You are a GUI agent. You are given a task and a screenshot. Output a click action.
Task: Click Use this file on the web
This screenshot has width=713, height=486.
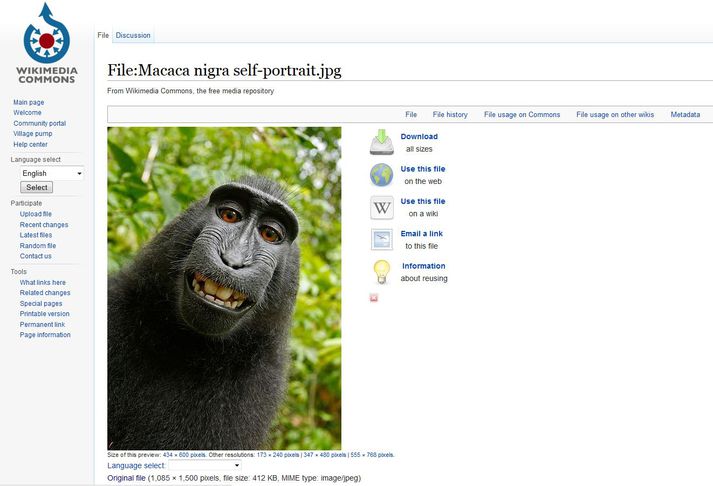pyautogui.click(x=423, y=175)
